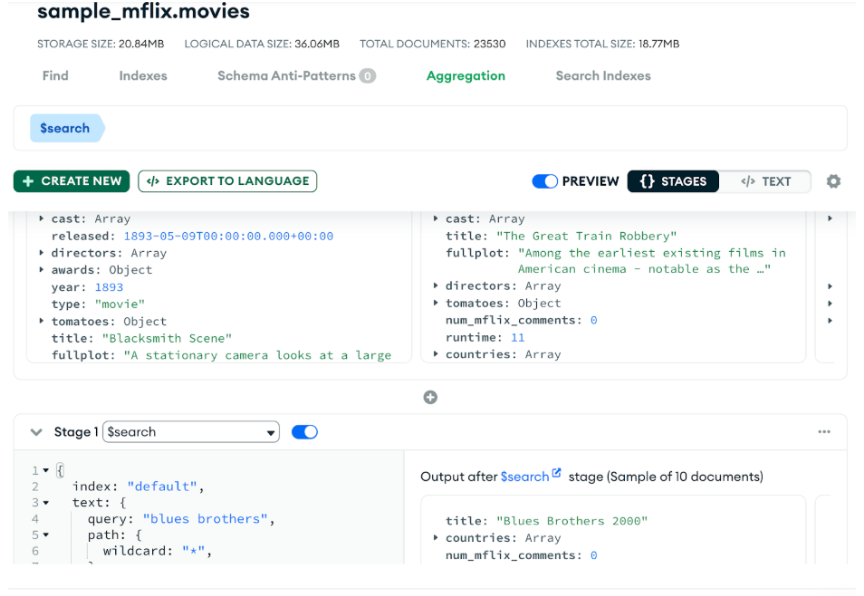This screenshot has height=596, width=864.
Task: Click the plus icon to add a new stage
Action: click(430, 397)
